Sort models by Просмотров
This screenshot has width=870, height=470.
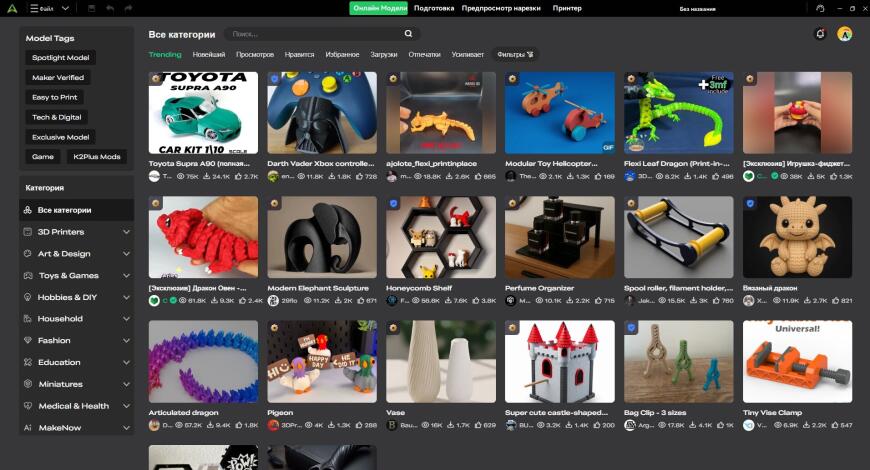coord(255,54)
